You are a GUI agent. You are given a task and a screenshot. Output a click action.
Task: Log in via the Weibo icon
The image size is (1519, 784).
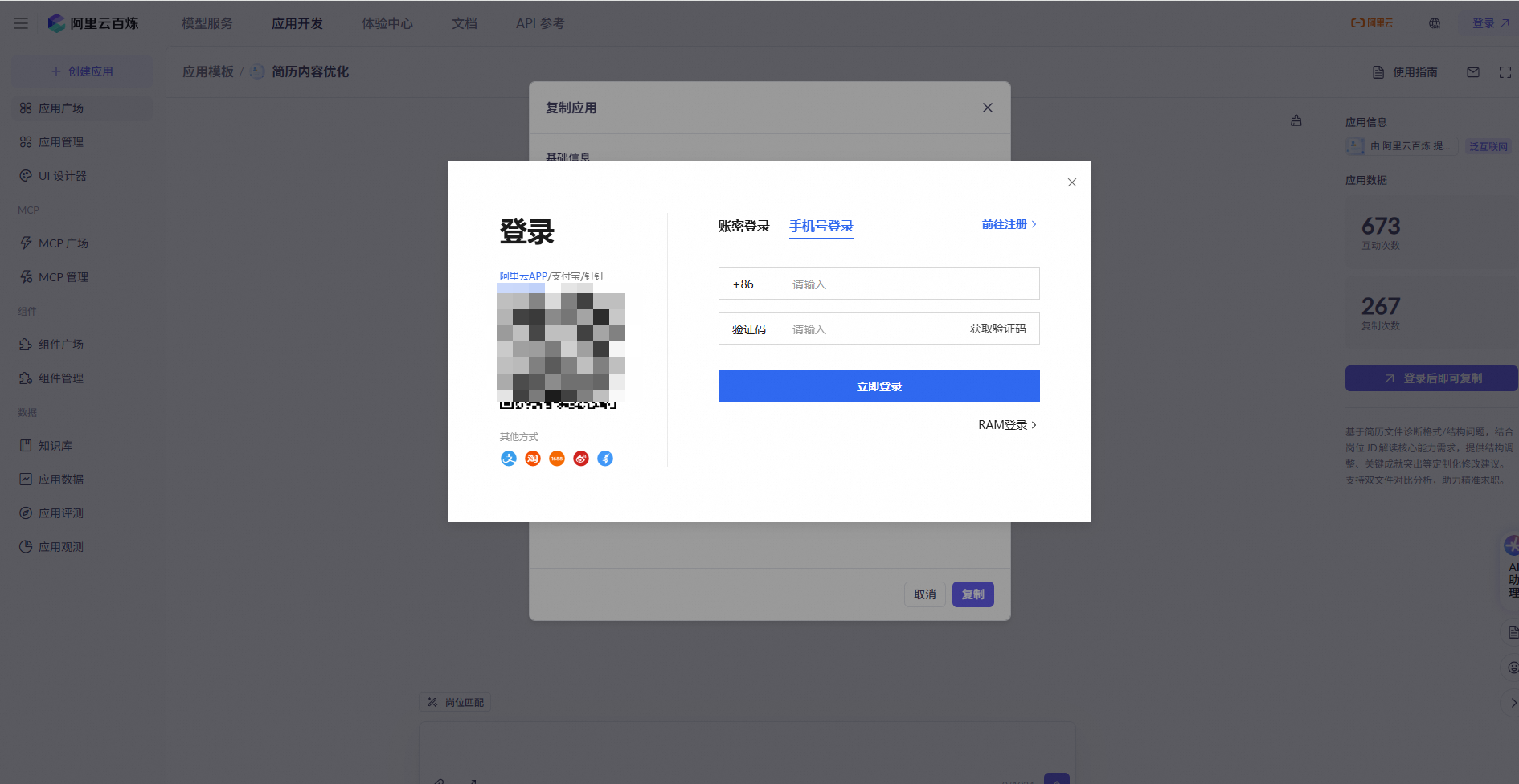[x=580, y=458]
